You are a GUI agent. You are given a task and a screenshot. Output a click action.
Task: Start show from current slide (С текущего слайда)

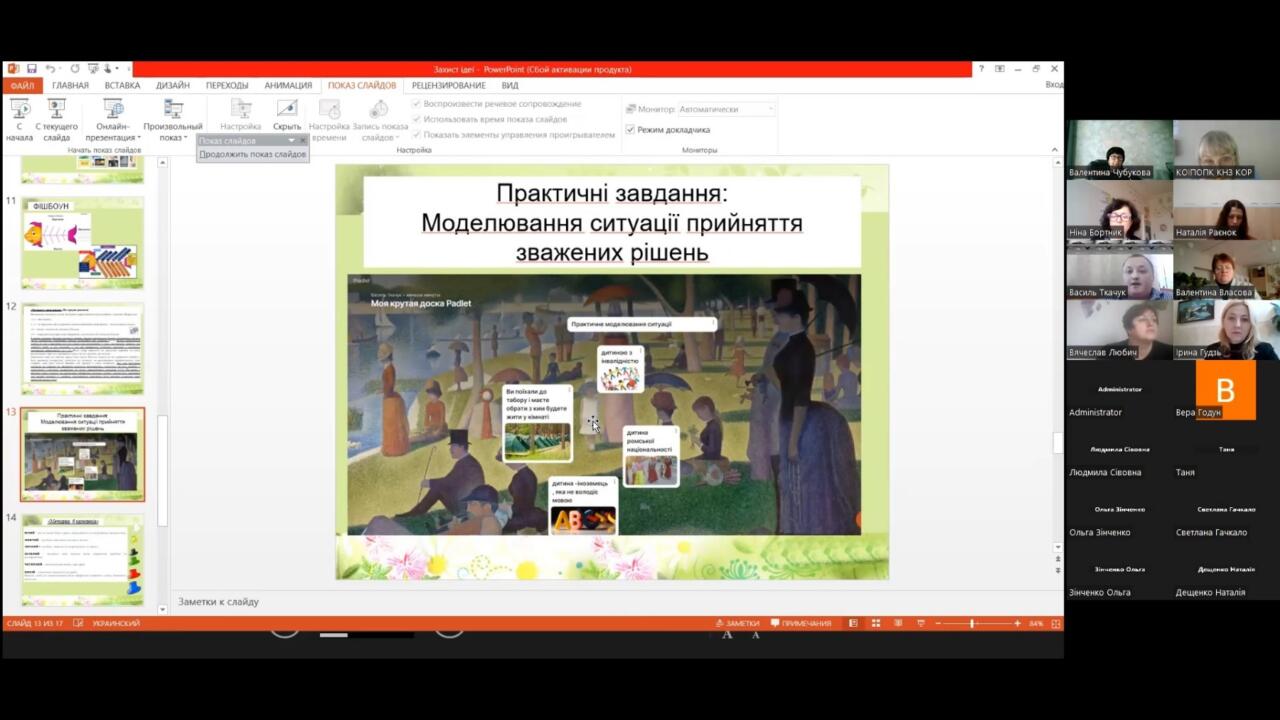coord(56,120)
